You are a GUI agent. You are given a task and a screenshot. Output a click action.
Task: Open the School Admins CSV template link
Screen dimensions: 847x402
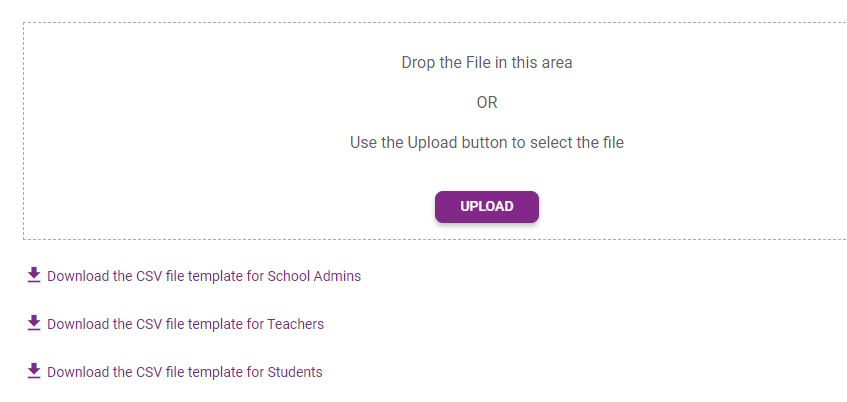(204, 276)
